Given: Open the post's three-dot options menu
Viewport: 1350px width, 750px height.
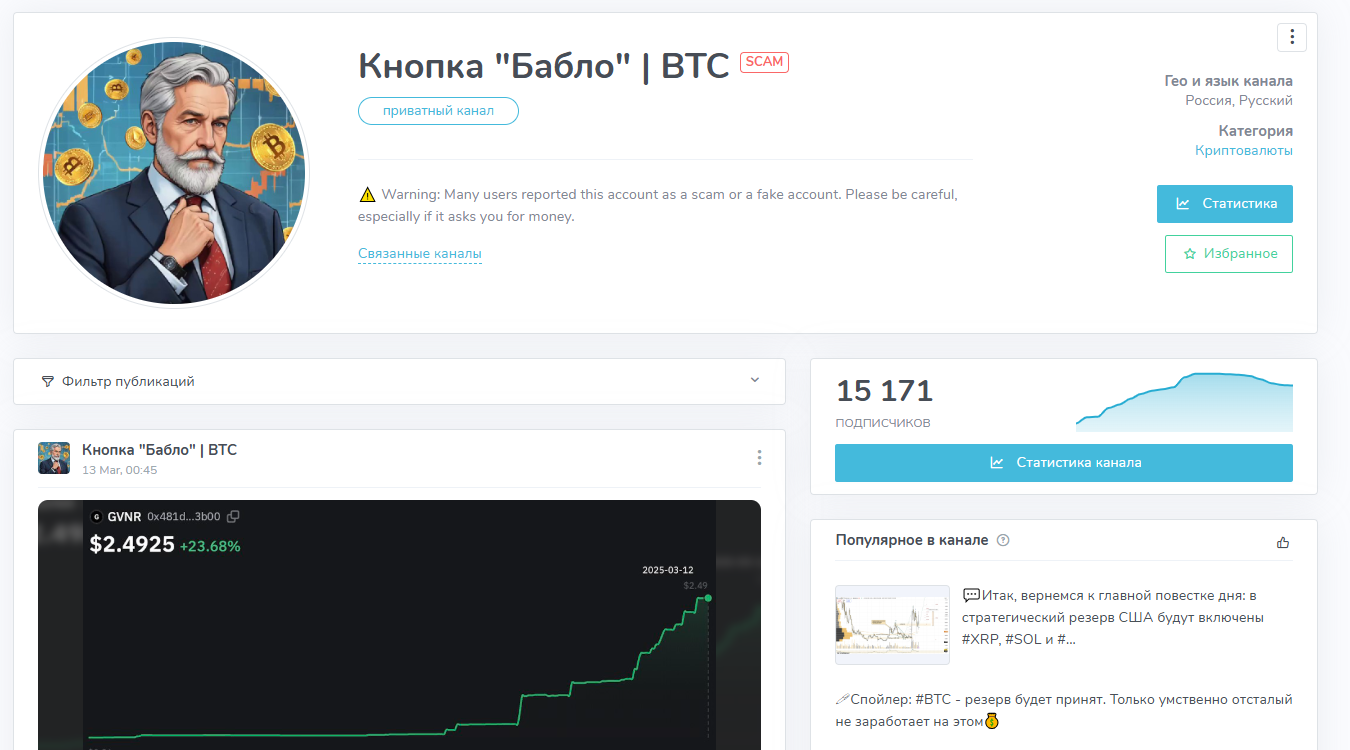Looking at the screenshot, I should (759, 458).
